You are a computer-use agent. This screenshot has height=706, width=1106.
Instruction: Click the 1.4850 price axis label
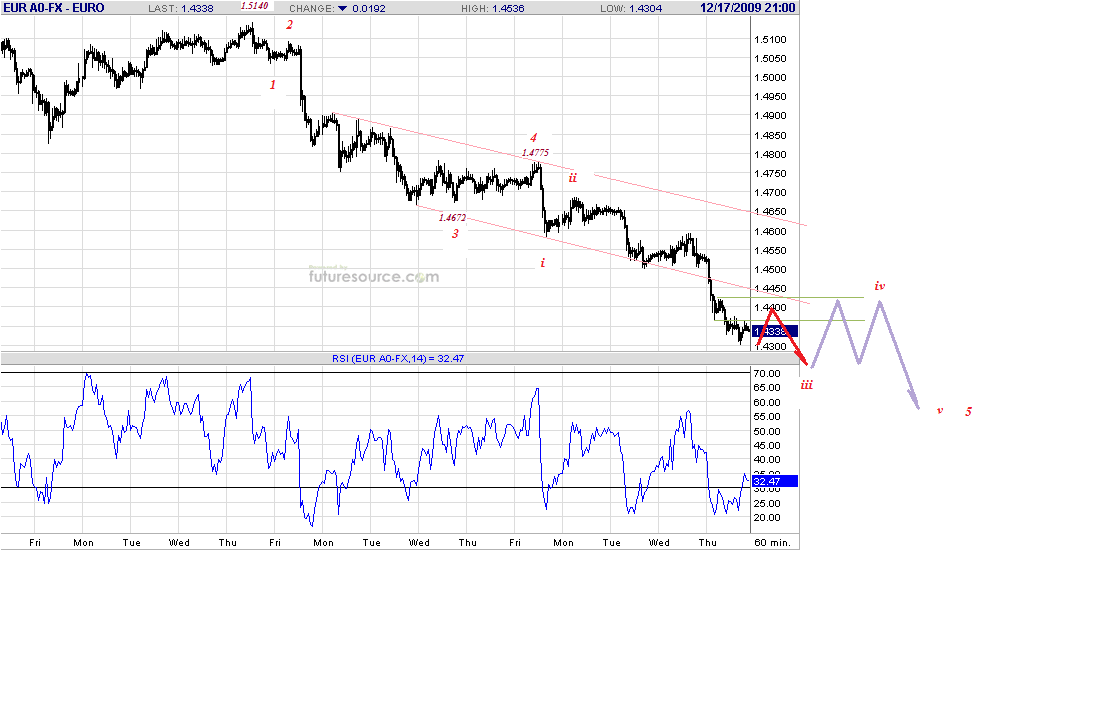point(770,135)
